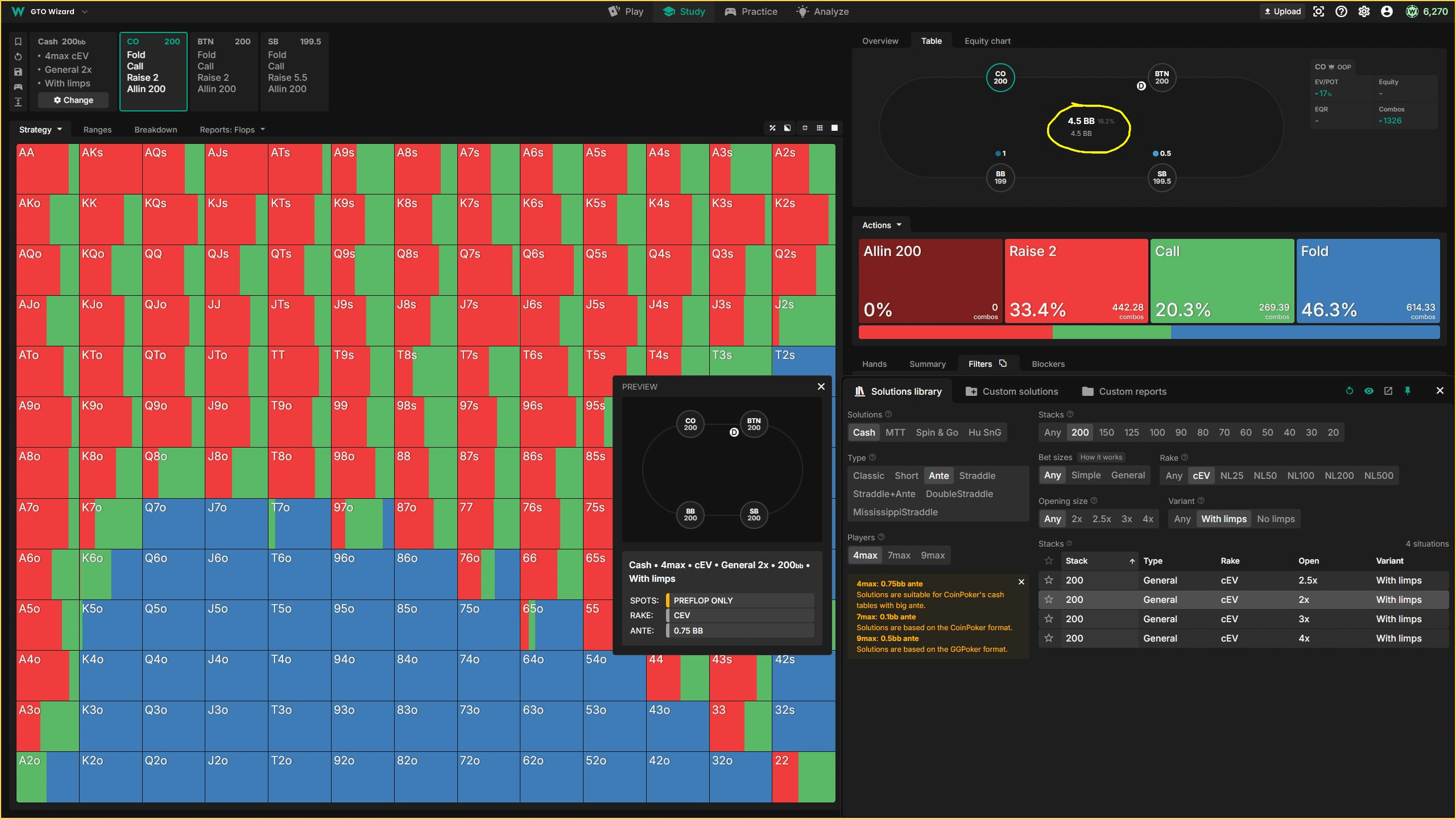Open the settings gear icon
1456x819 pixels.
pyautogui.click(x=1364, y=11)
